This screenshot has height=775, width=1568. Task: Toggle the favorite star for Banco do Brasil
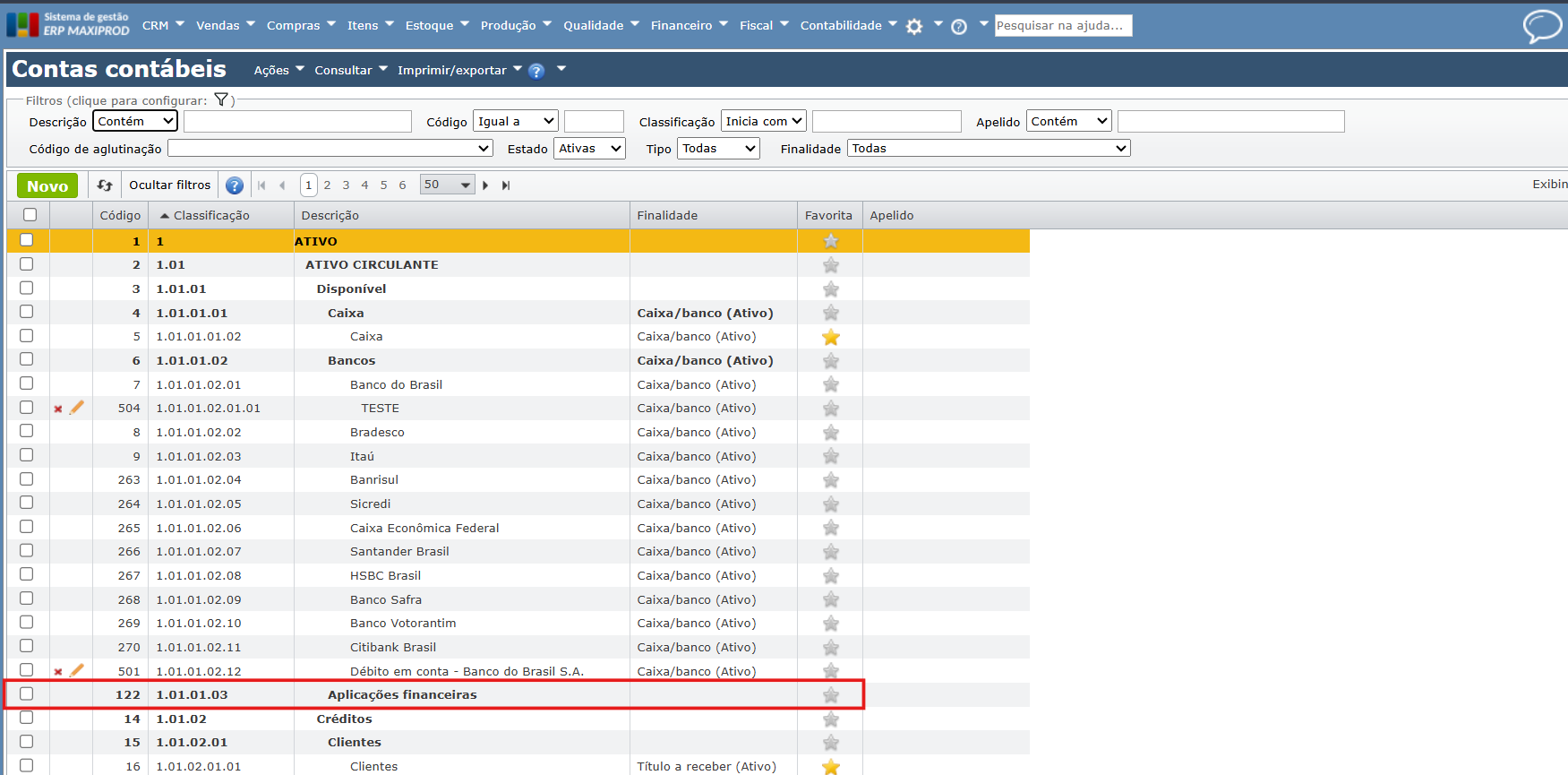(830, 384)
